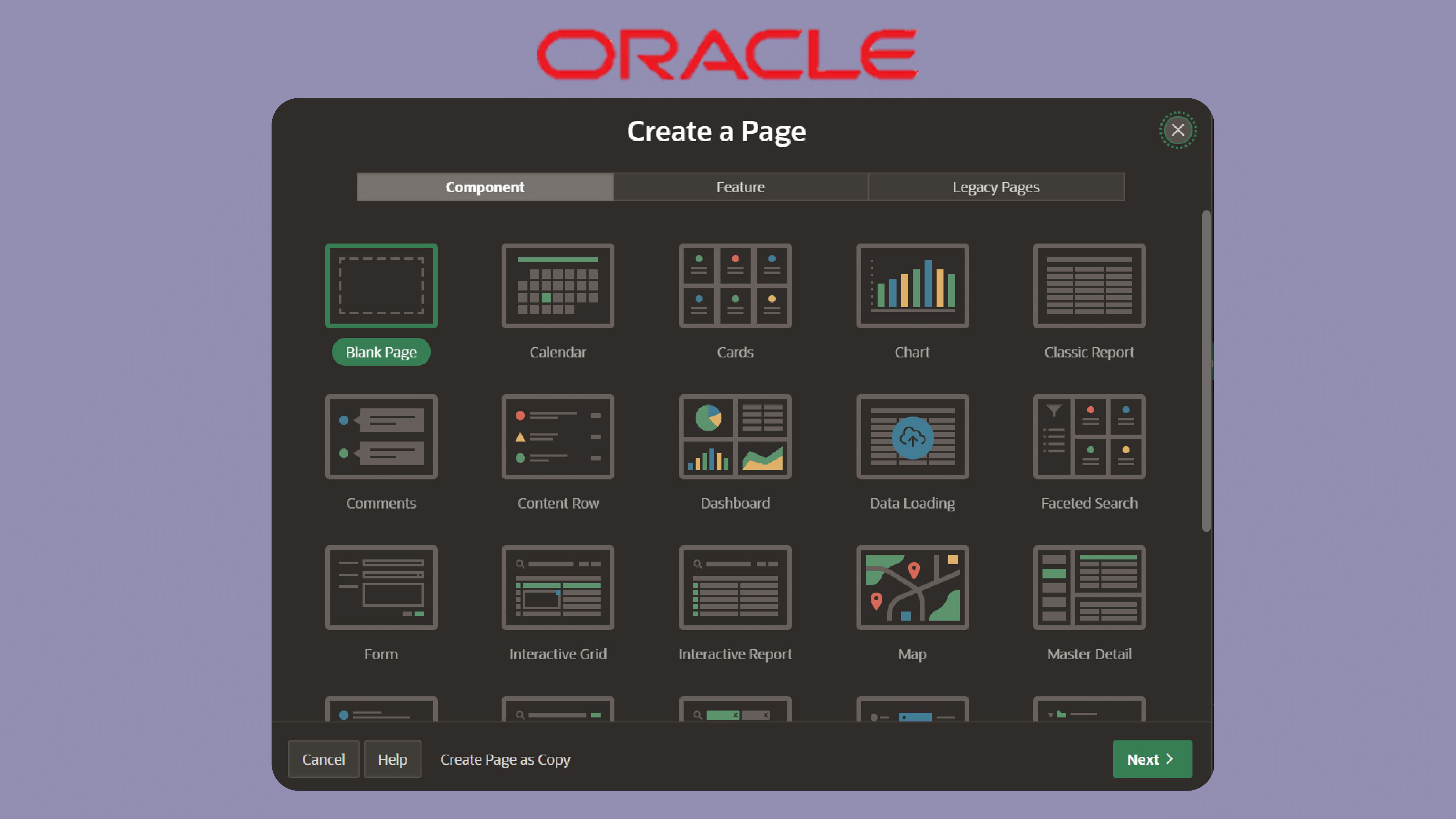Click Create Page as Copy link
Image resolution: width=1456 pixels, height=819 pixels.
(505, 759)
